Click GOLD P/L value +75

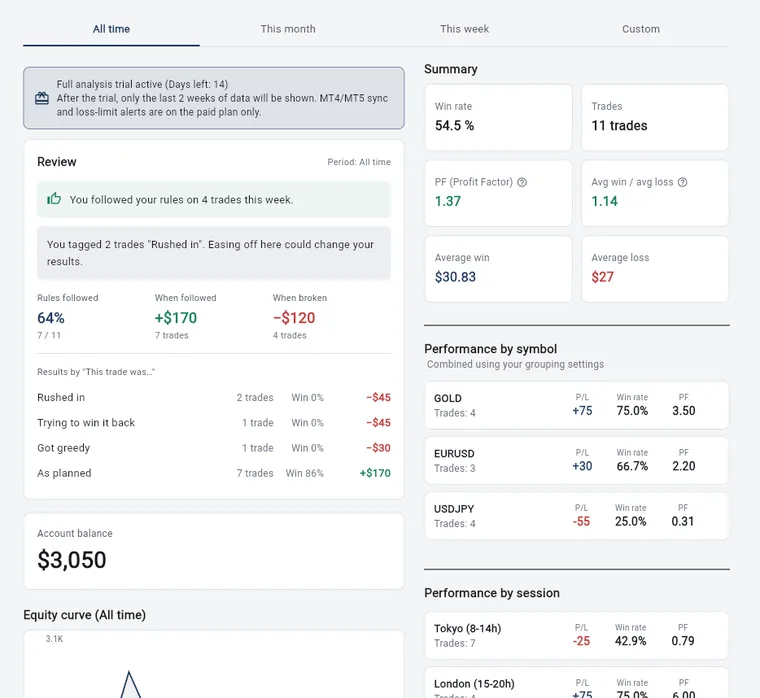[x=582, y=411]
